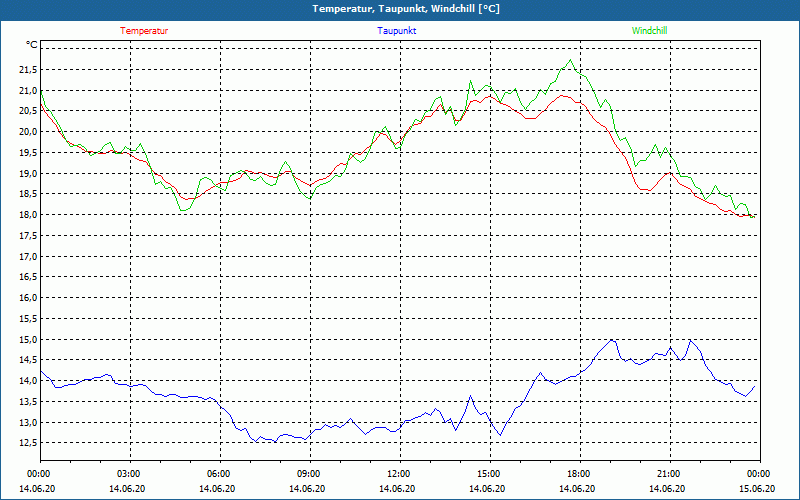Image resolution: width=800 pixels, height=500 pixels.
Task: Click the °C unit label on the y-axis
Action: click(32, 45)
